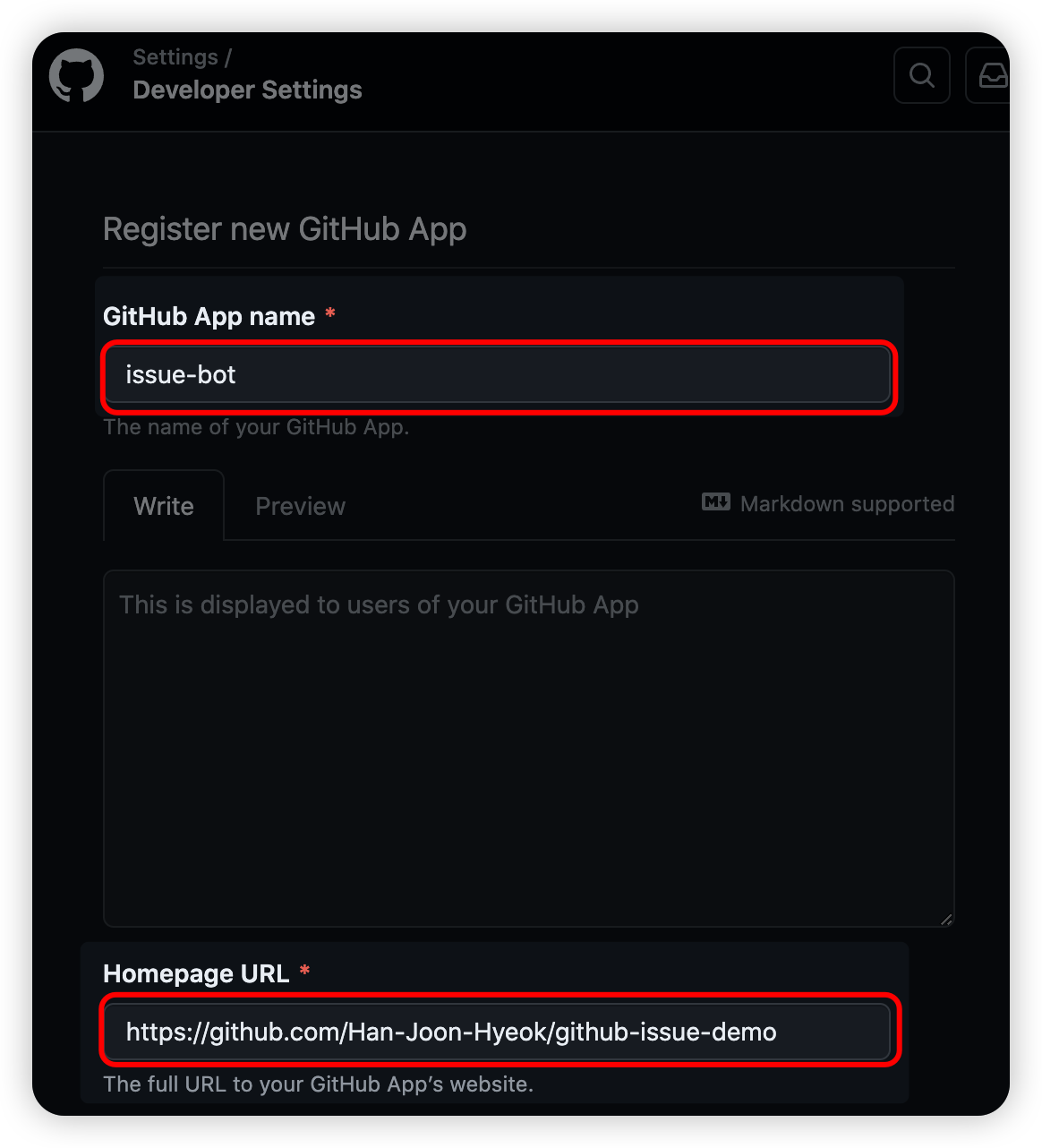Open the notifications inbox icon
The height and width of the screenshot is (1148, 1042).
pyautogui.click(x=991, y=75)
